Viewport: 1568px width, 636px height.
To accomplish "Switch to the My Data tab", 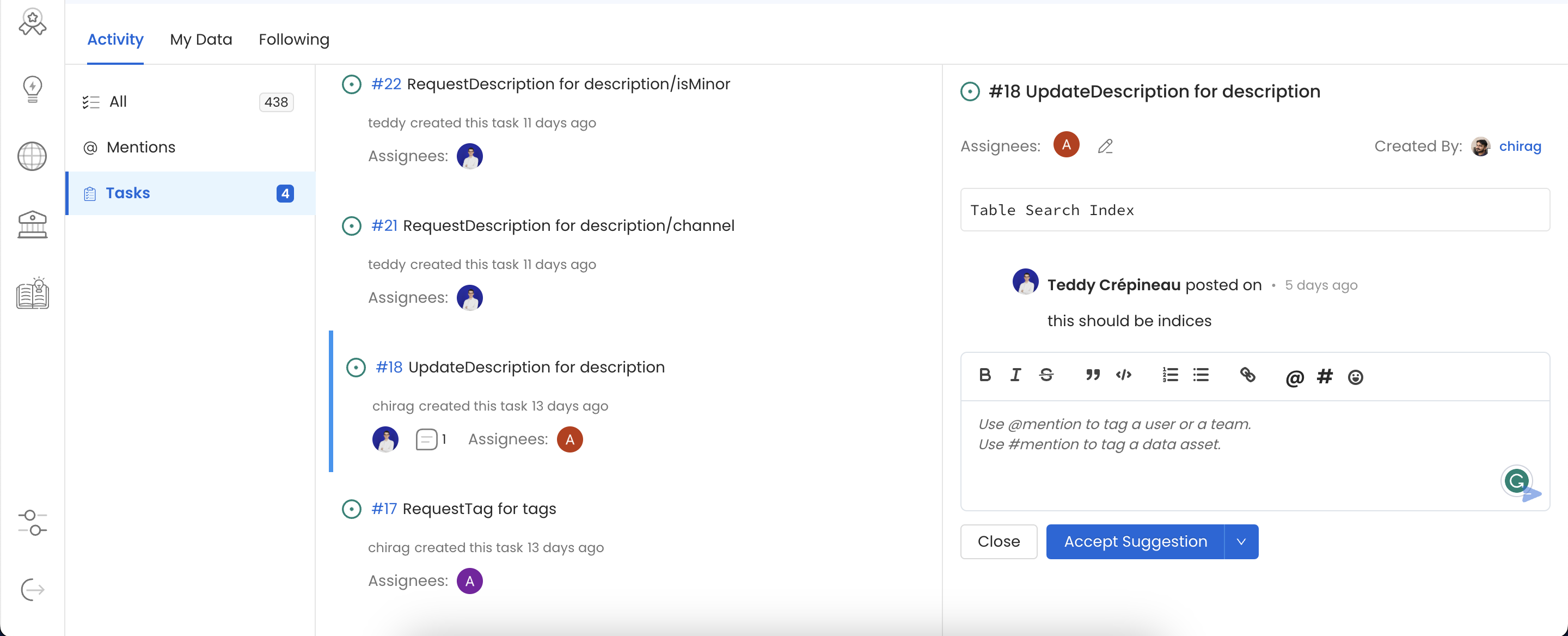I will [x=201, y=40].
